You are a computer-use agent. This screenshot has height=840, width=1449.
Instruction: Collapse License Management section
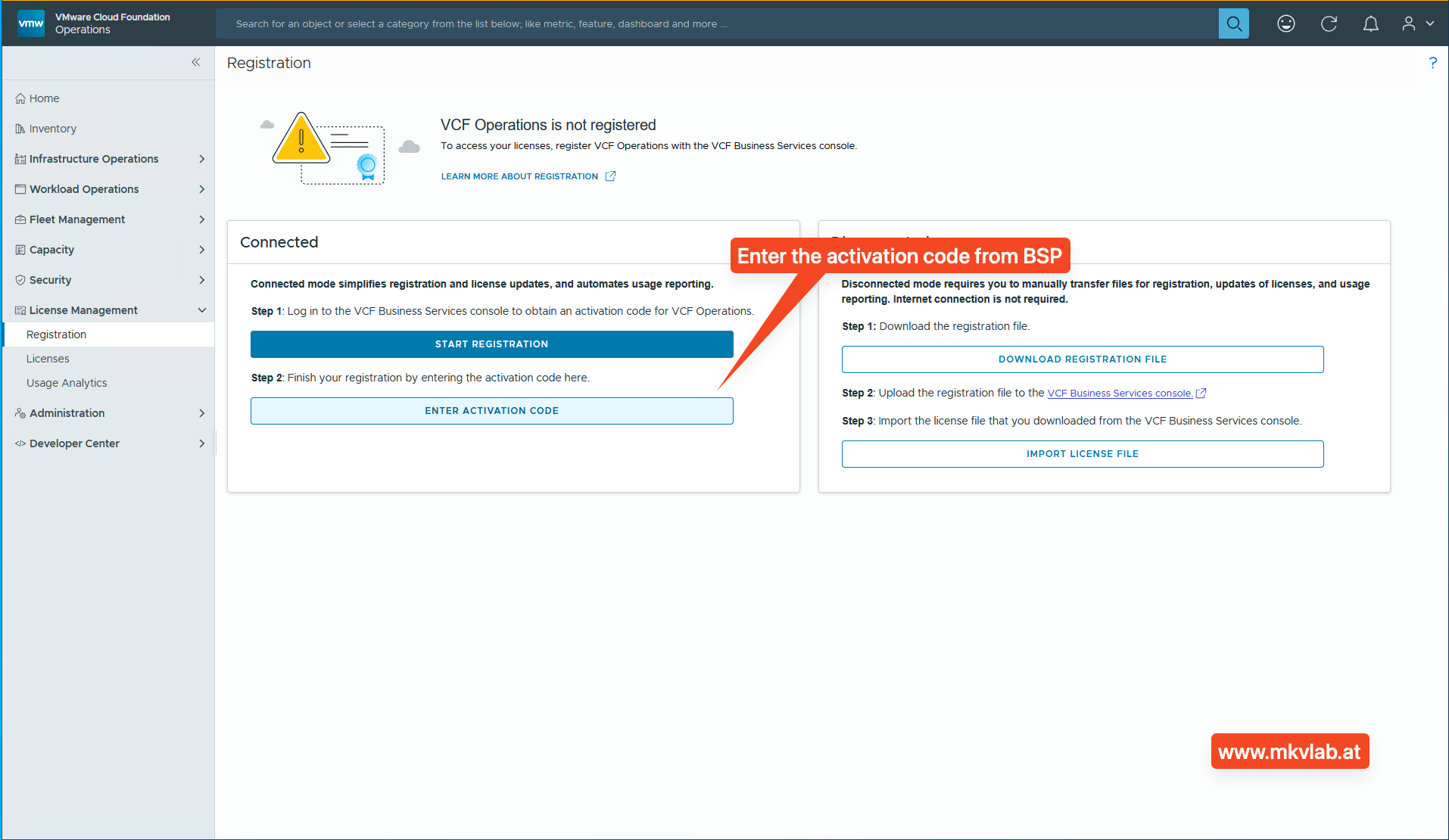pyautogui.click(x=201, y=310)
